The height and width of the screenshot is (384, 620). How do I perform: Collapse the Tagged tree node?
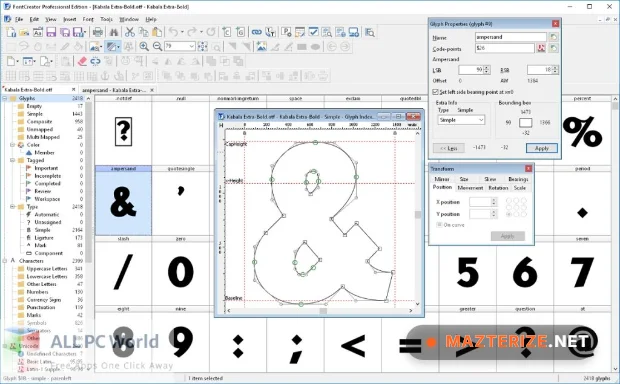pos(12,160)
